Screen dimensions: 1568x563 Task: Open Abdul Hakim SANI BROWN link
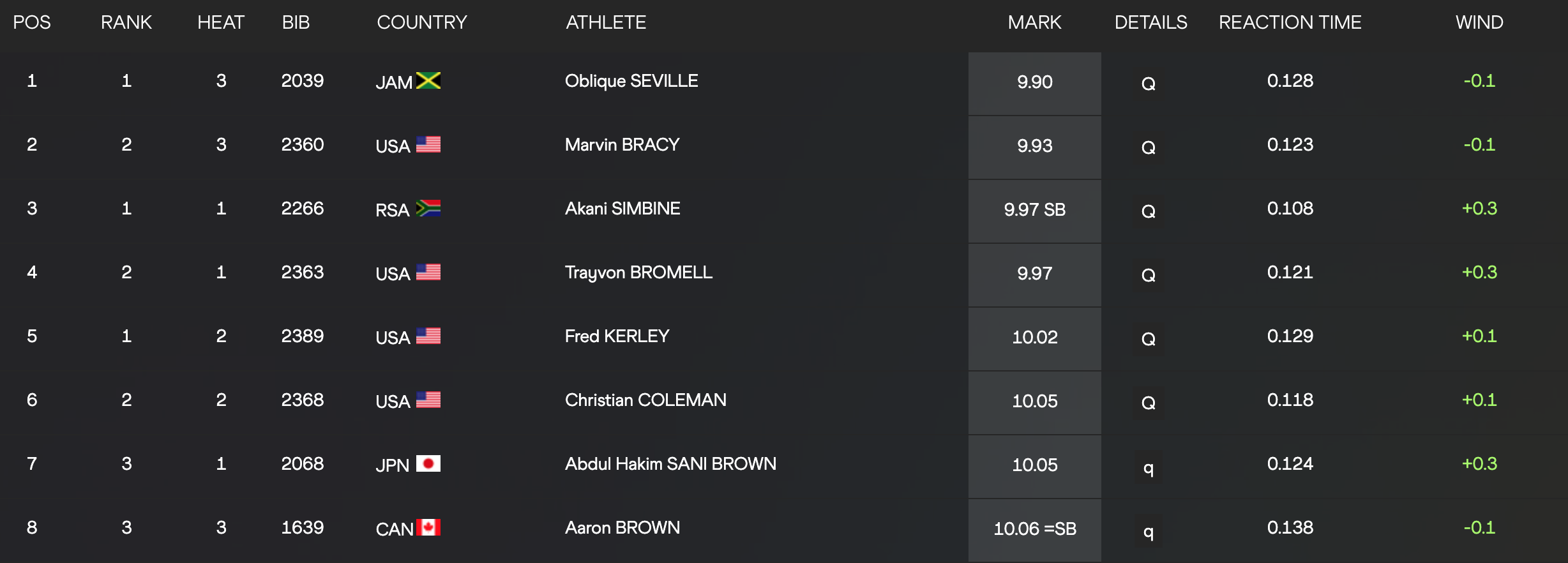pos(670,464)
